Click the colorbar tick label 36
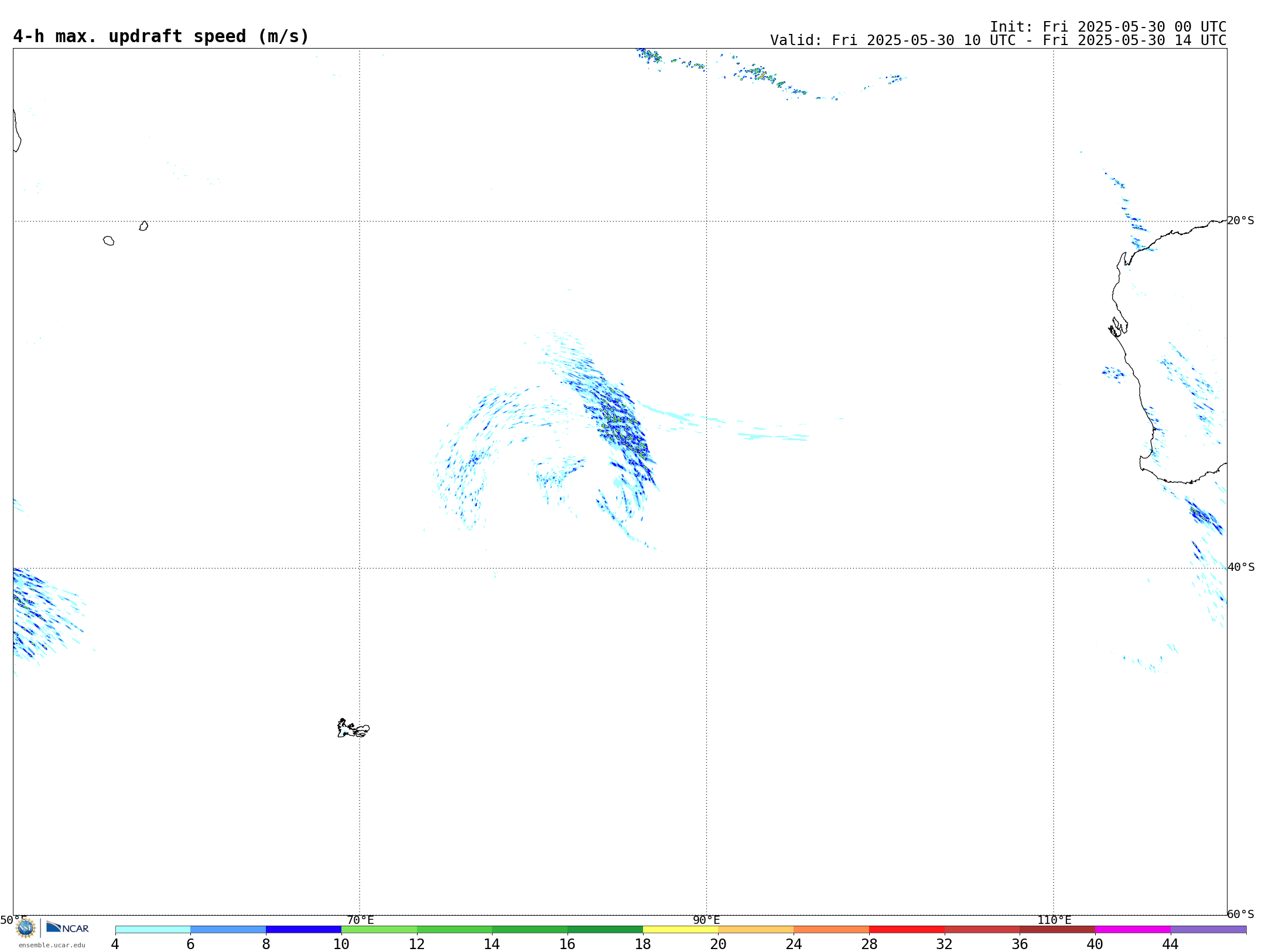Screen dimensions: 1265x952 tap(1020, 944)
